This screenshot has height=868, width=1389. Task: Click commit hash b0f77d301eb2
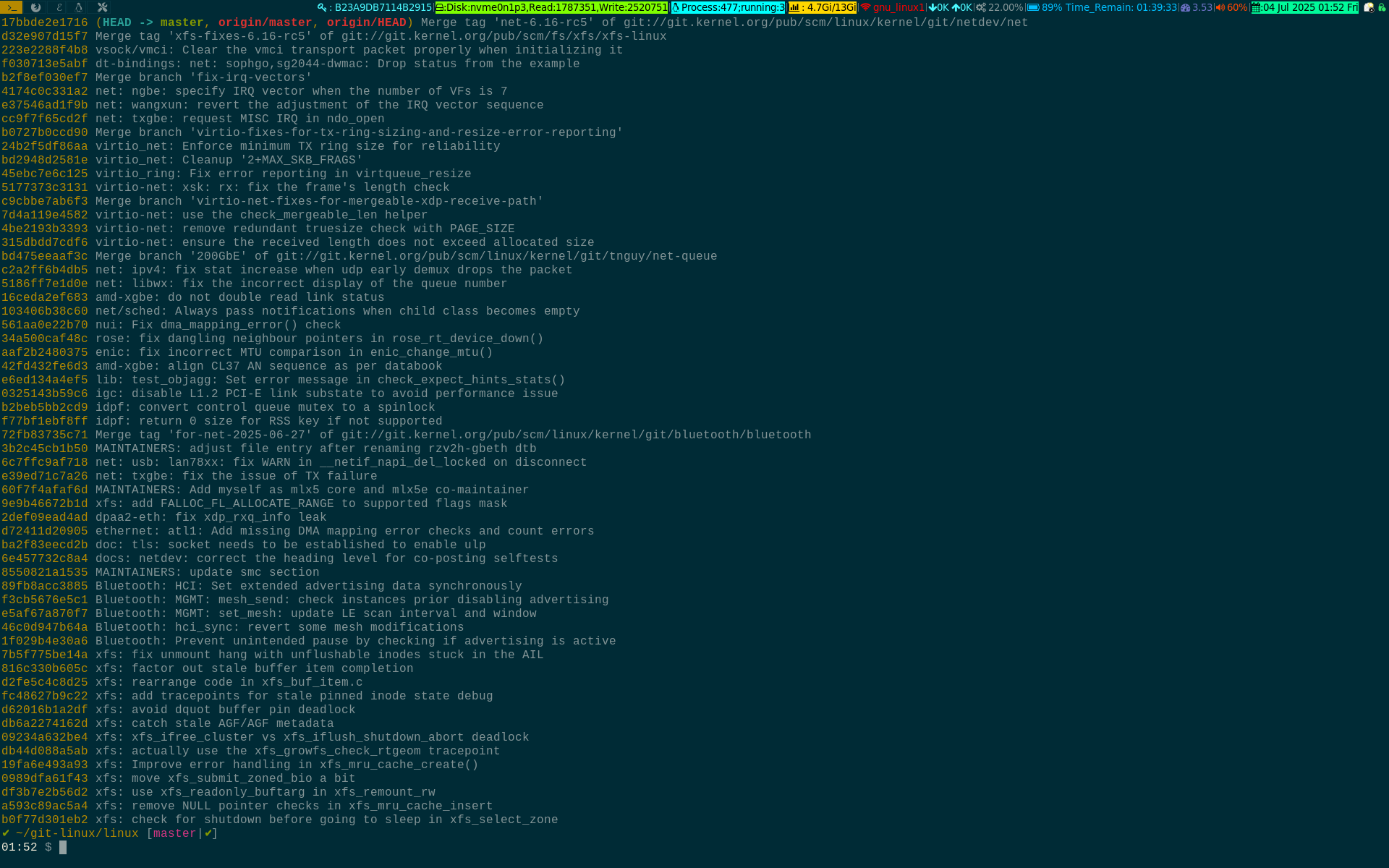point(45,820)
